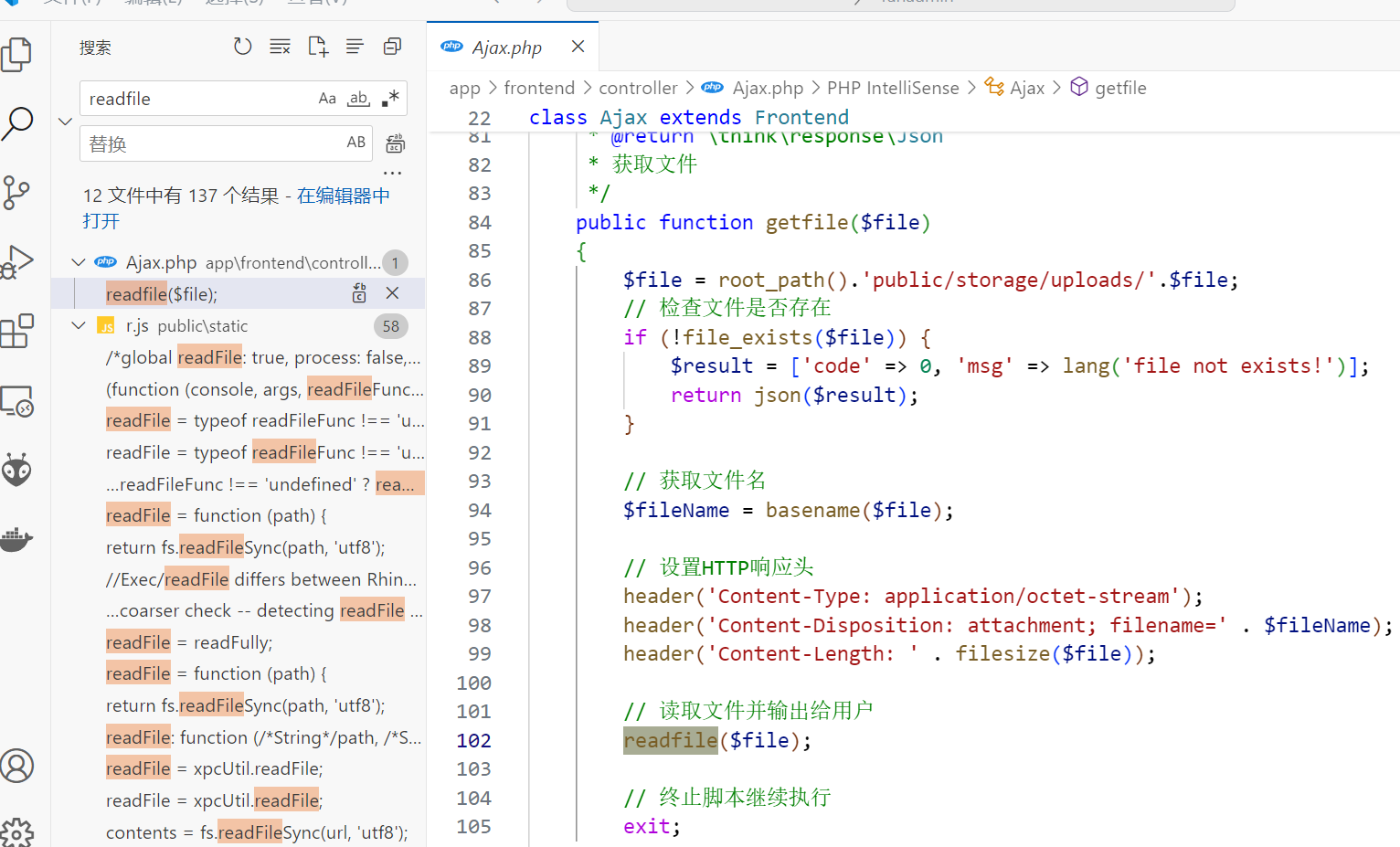Toggle match case in search box
1400x847 pixels.
click(327, 99)
